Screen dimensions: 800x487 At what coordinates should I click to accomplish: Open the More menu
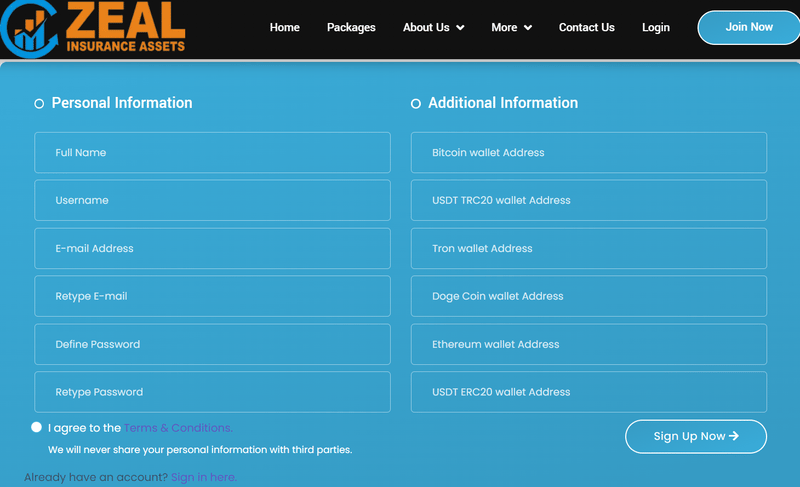[504, 28]
